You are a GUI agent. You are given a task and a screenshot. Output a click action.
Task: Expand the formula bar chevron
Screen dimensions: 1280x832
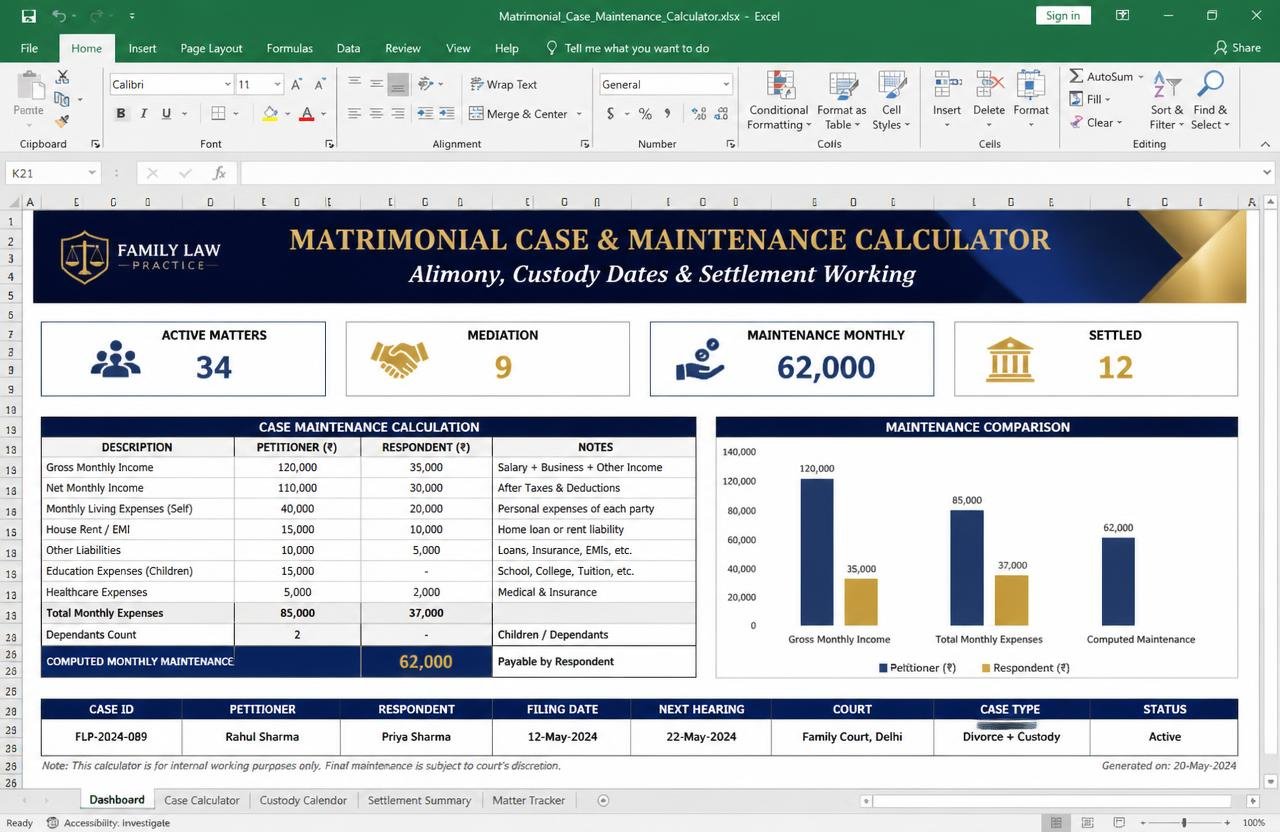tap(1268, 173)
